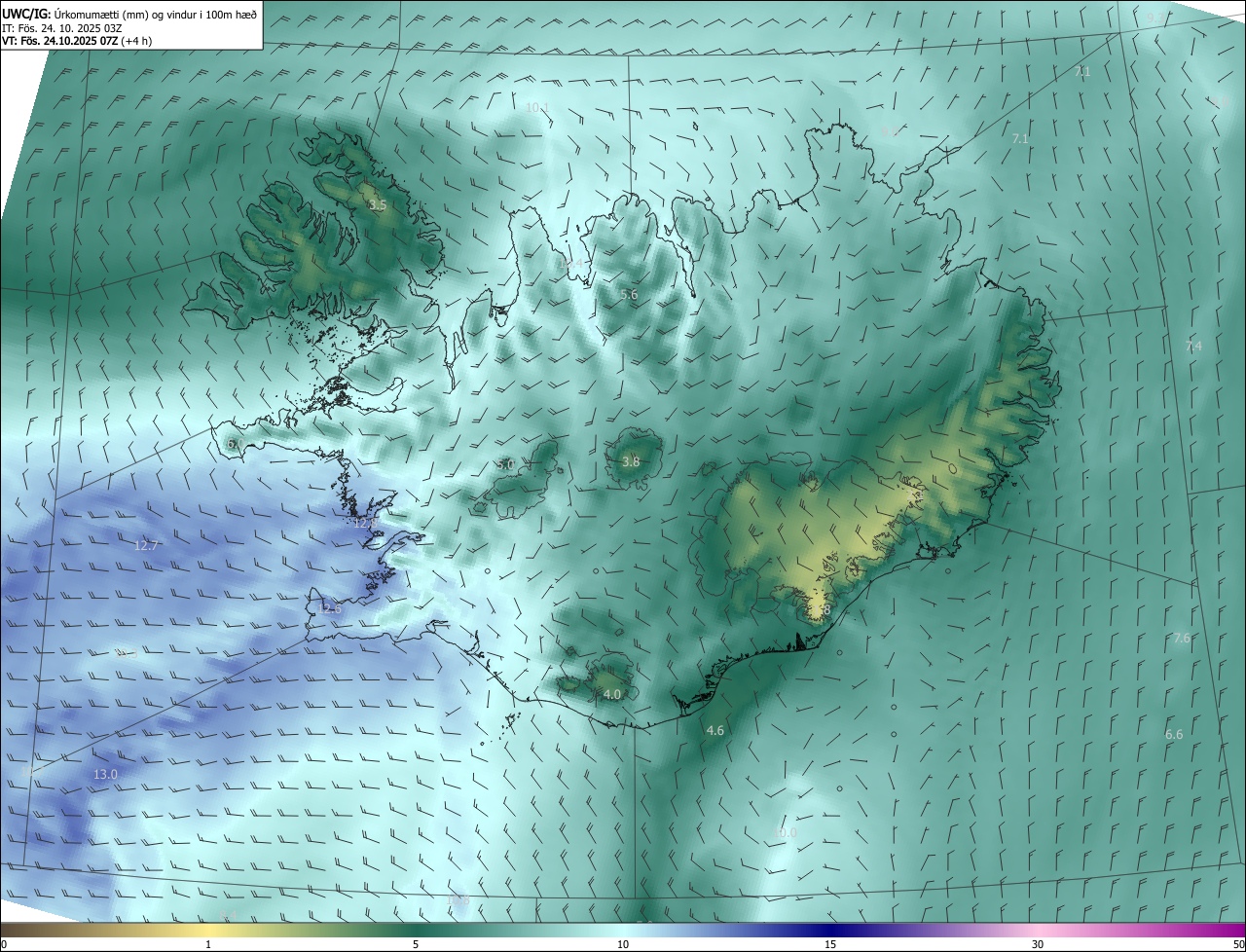Click the 5.0 value on the map

pyautogui.click(x=505, y=465)
